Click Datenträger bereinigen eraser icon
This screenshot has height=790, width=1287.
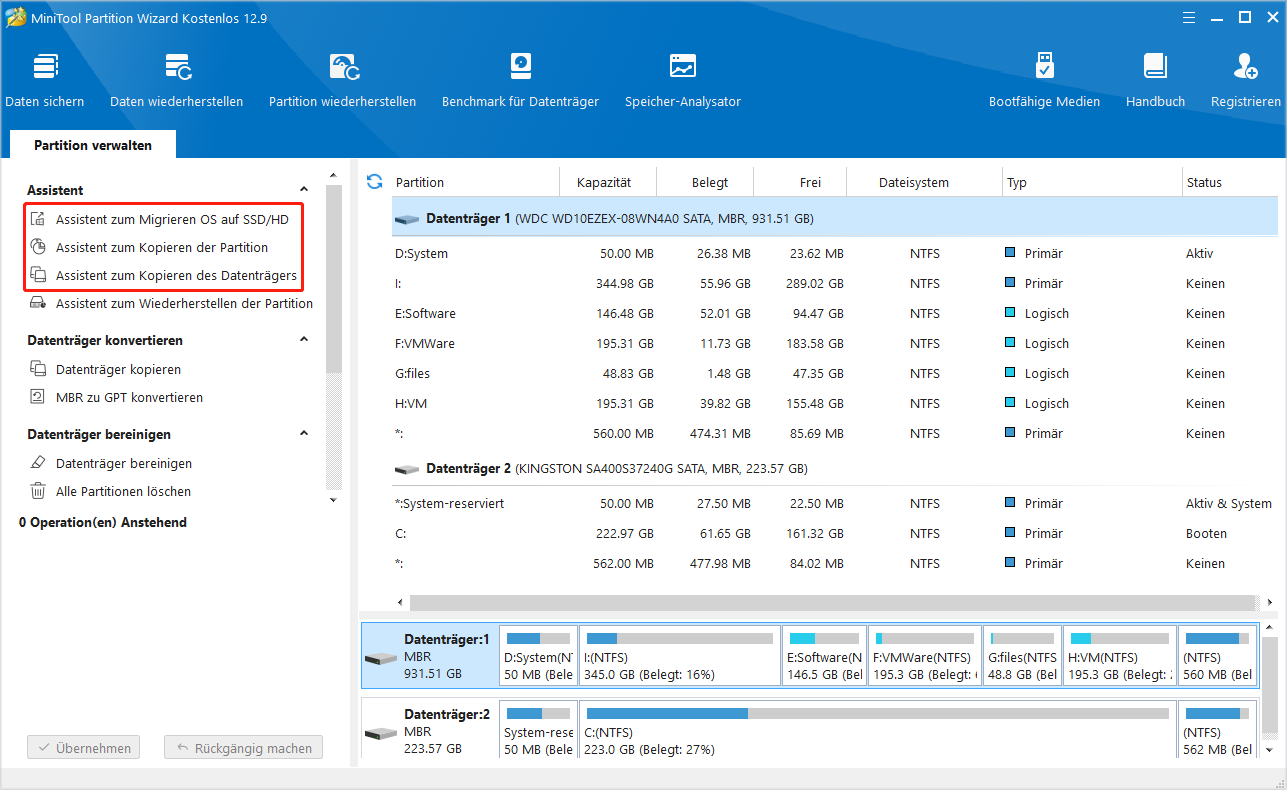(38, 463)
